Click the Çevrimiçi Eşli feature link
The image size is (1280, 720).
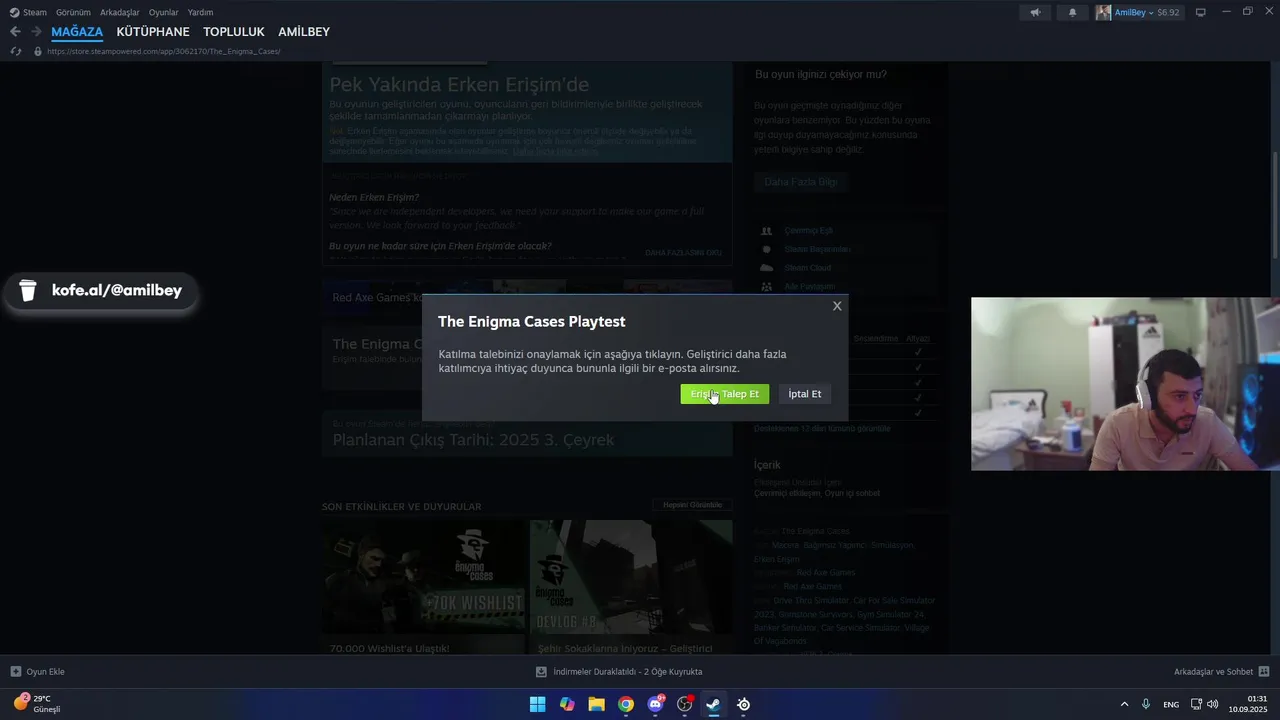(809, 230)
